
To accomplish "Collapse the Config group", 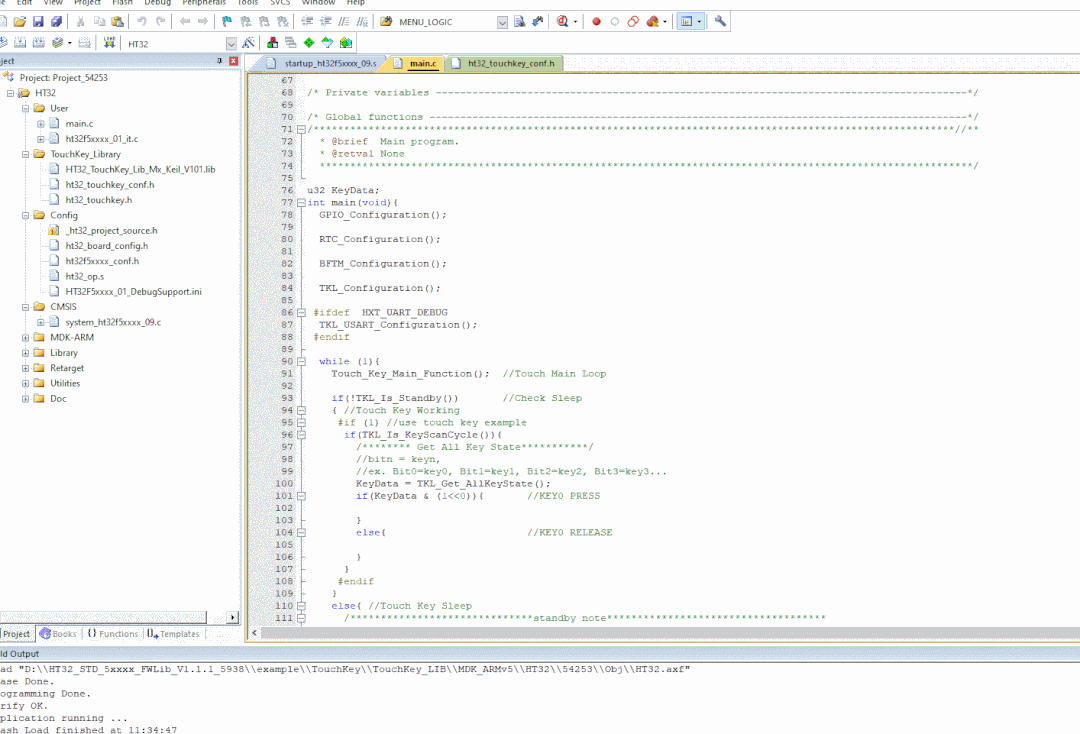I will point(25,216).
